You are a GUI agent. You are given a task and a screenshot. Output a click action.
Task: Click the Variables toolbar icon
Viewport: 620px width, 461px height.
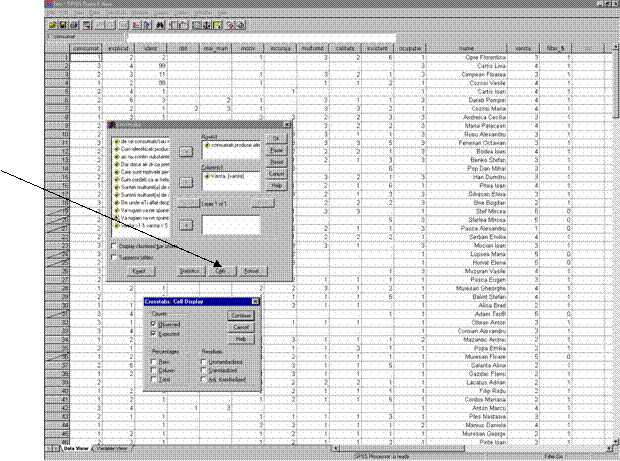point(147,25)
